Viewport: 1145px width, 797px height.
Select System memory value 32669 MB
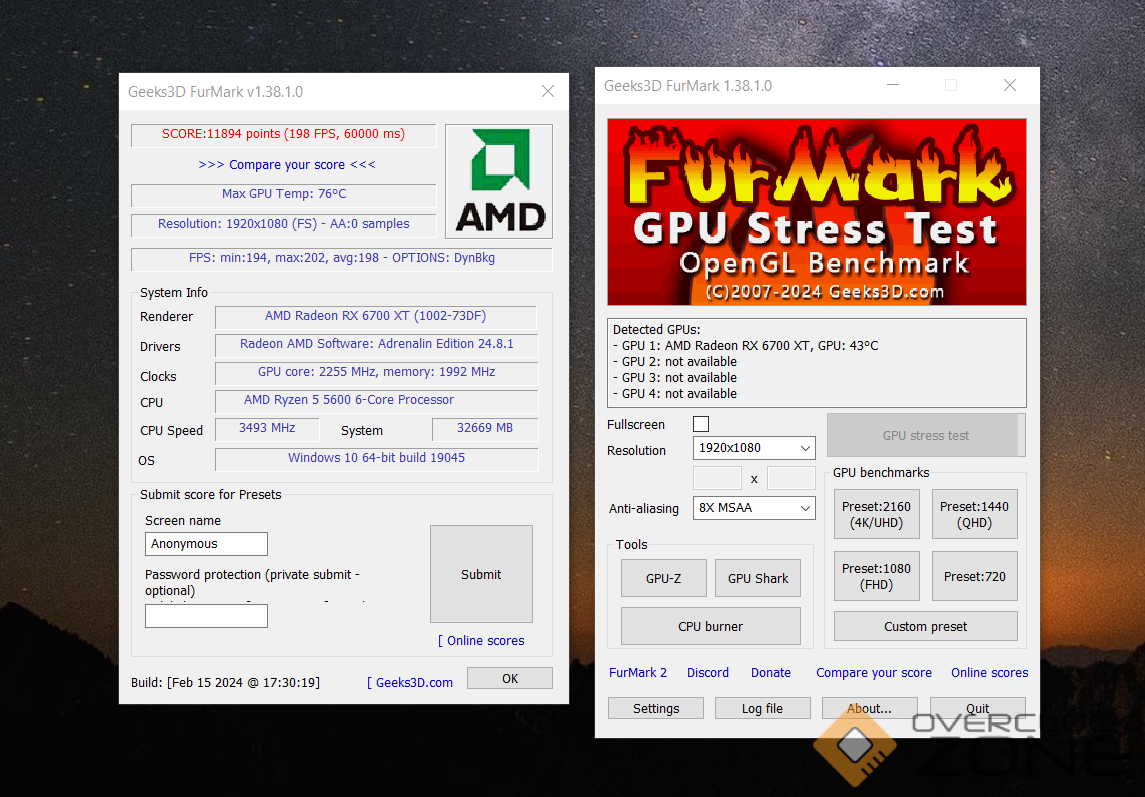pyautogui.click(x=485, y=428)
